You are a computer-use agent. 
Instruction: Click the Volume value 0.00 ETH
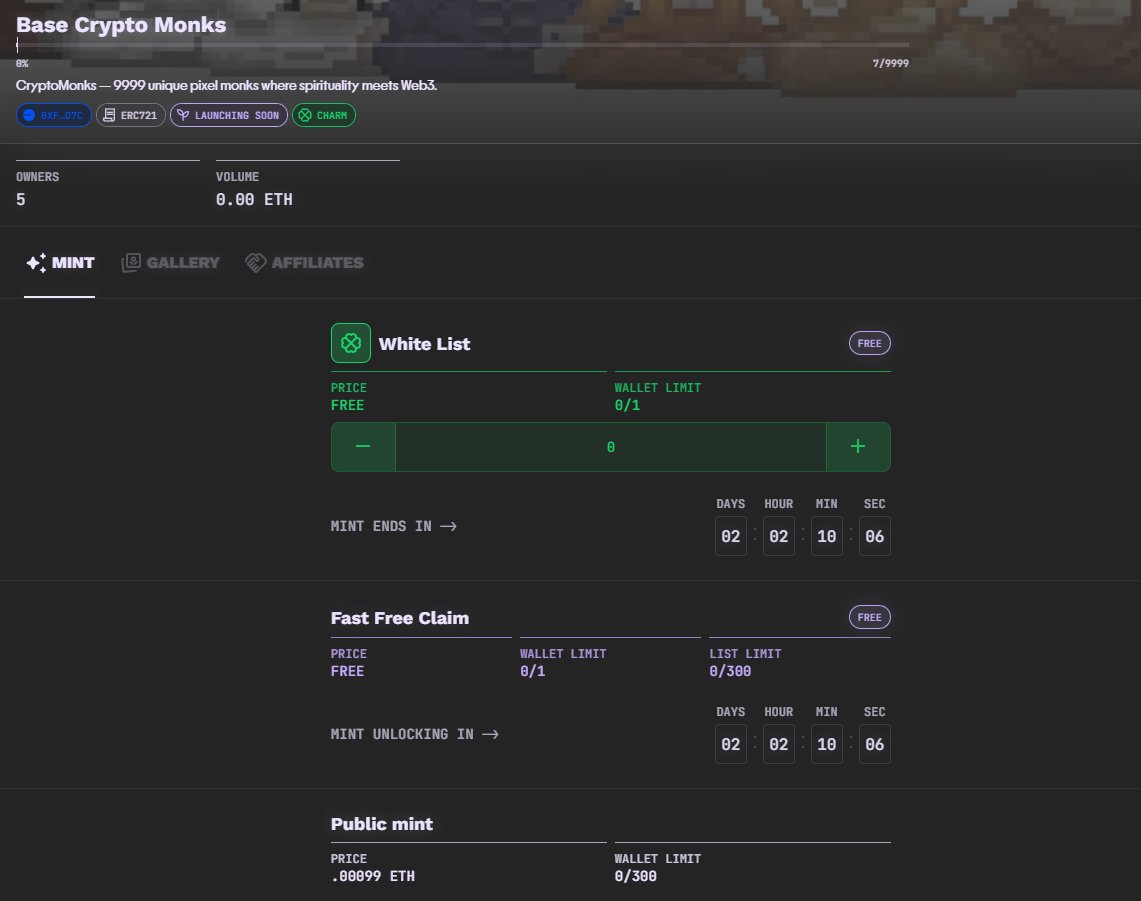point(254,199)
